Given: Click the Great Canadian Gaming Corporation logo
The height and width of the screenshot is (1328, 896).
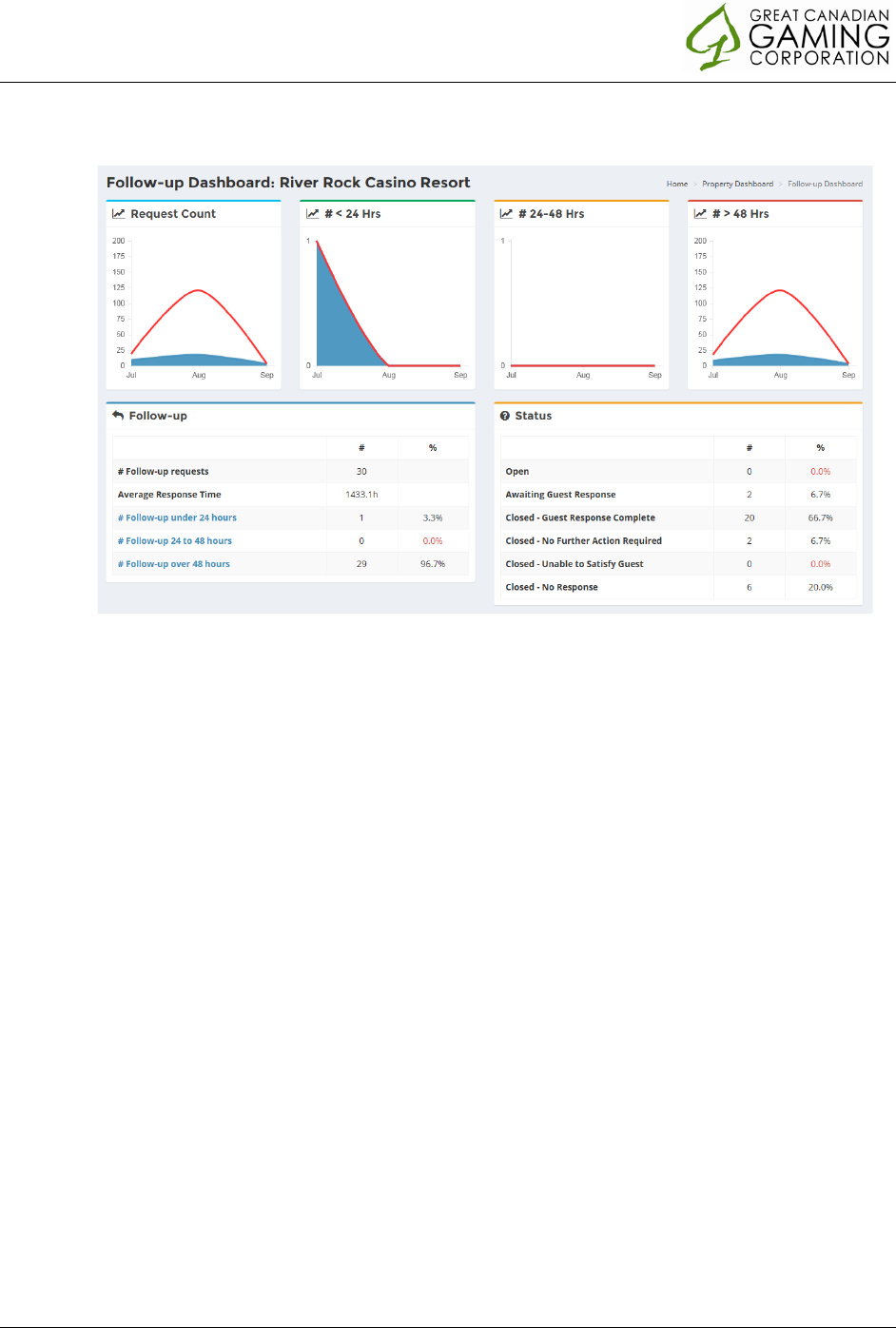Looking at the screenshot, I should [x=788, y=37].
